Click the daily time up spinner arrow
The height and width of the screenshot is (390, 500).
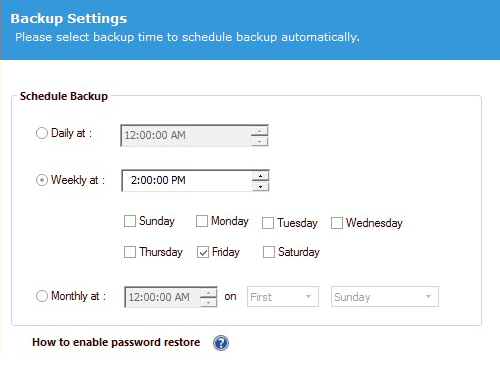point(259,131)
